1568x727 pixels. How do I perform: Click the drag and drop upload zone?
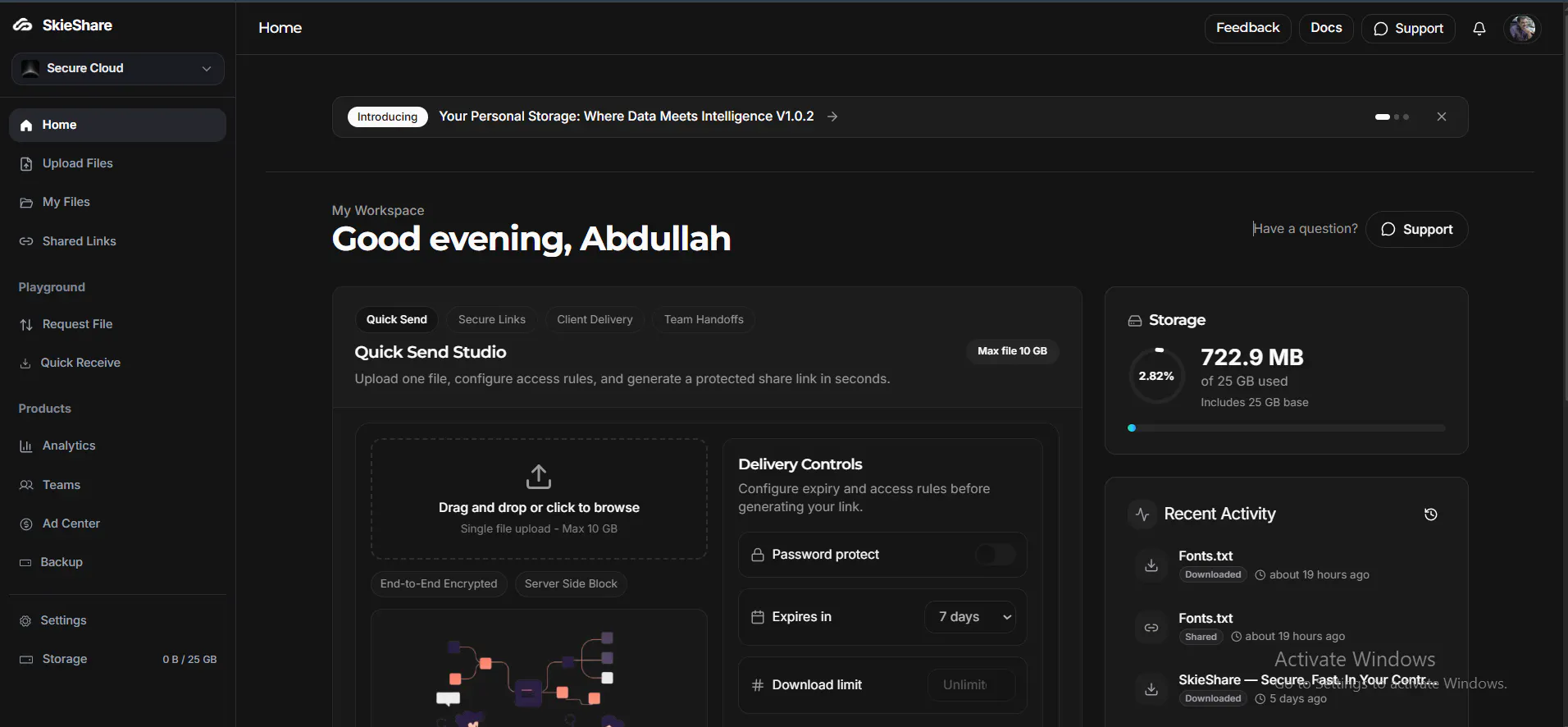(x=539, y=499)
